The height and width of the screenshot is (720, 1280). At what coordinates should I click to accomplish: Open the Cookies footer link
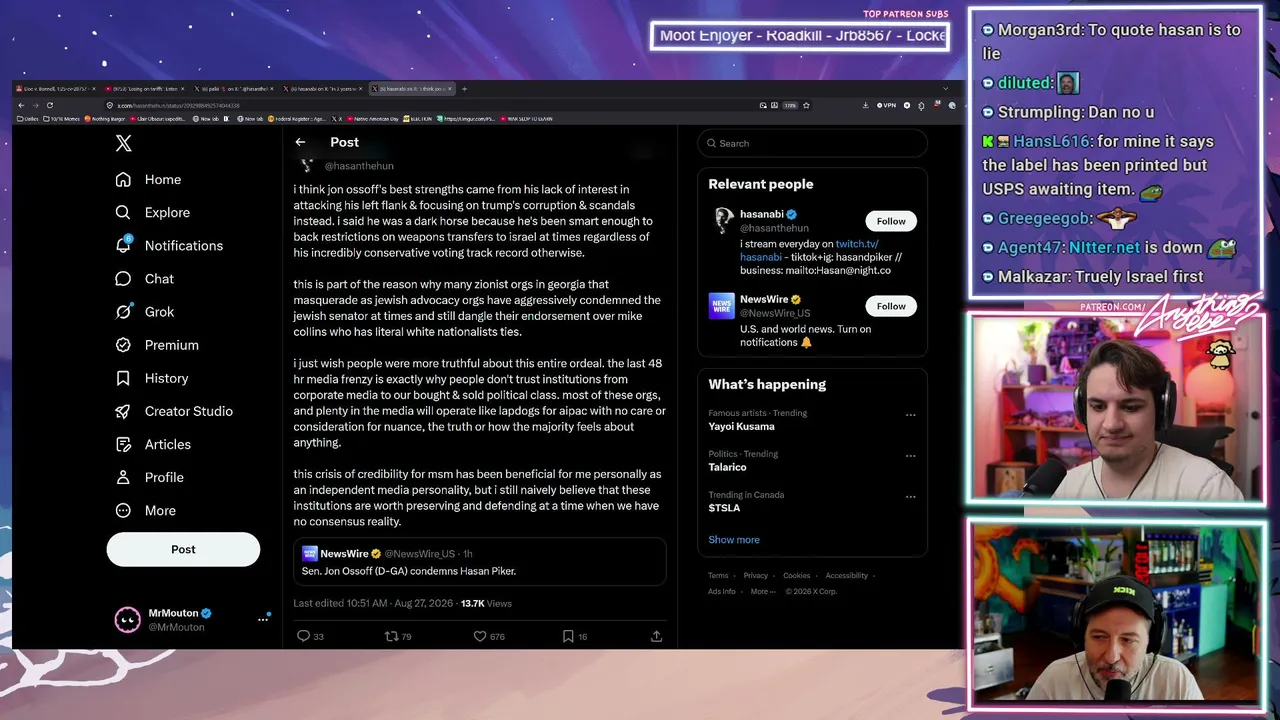point(797,576)
